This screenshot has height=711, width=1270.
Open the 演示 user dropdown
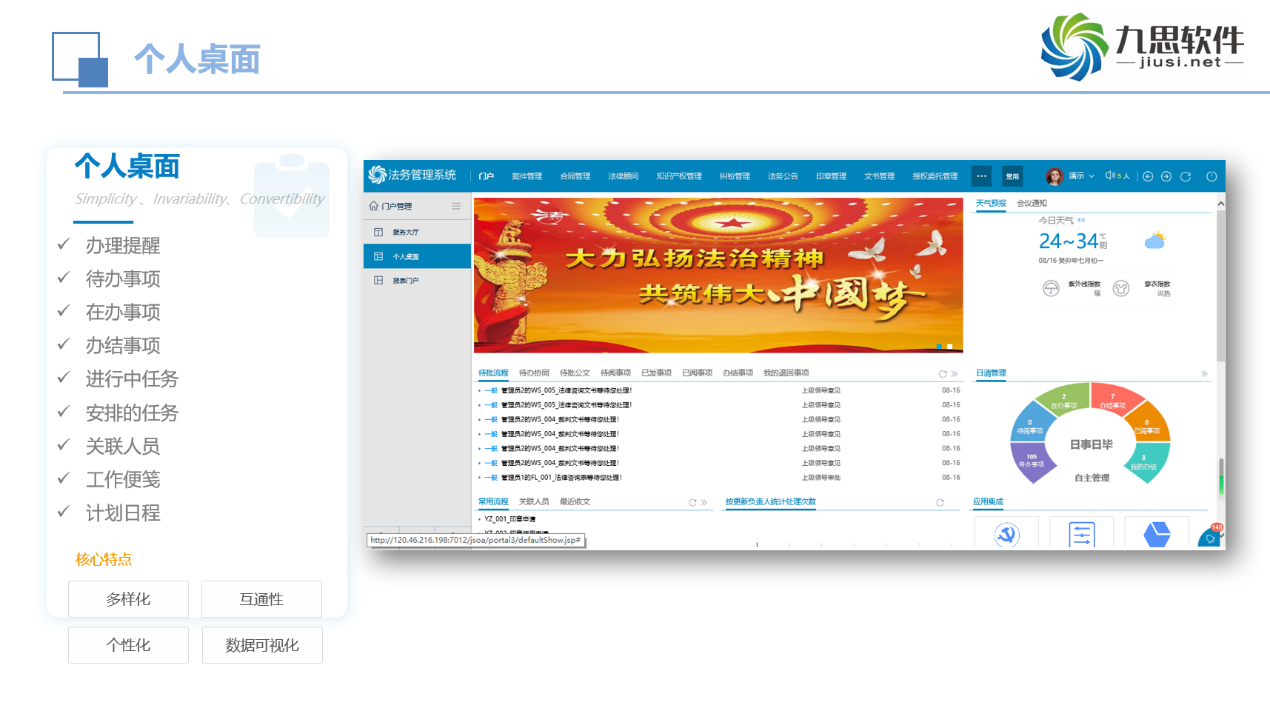pos(1080,176)
